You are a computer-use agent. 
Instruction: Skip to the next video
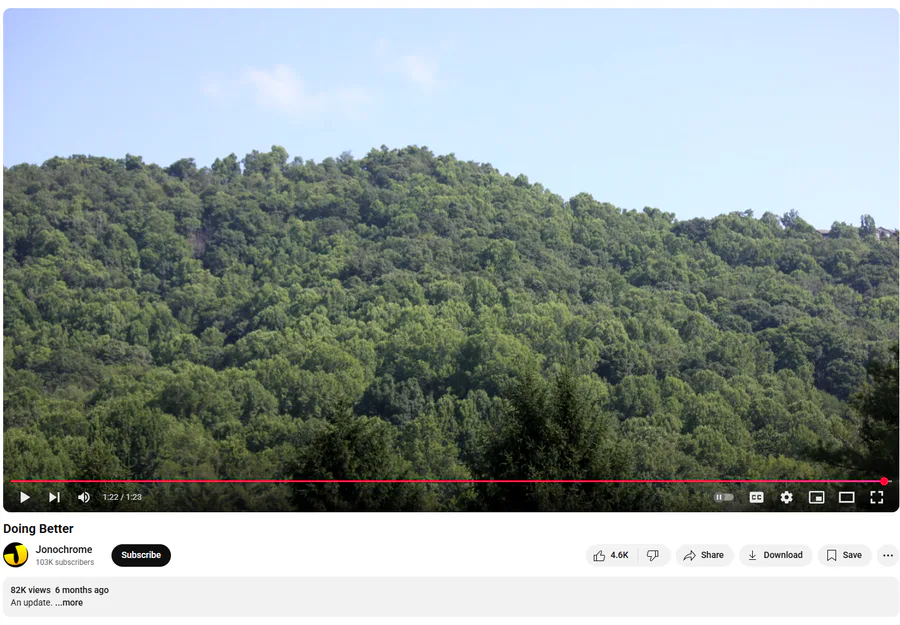tap(55, 497)
